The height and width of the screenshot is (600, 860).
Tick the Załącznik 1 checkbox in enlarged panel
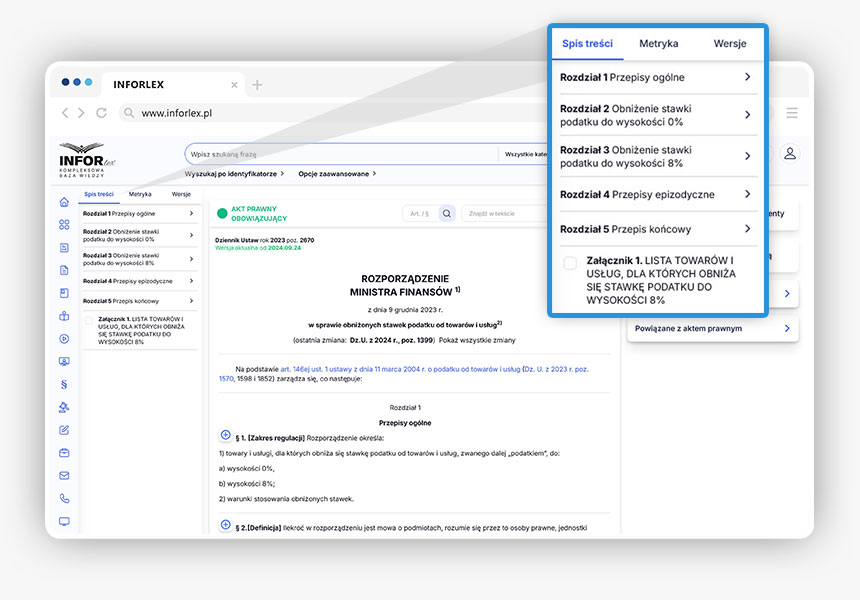coord(570,264)
